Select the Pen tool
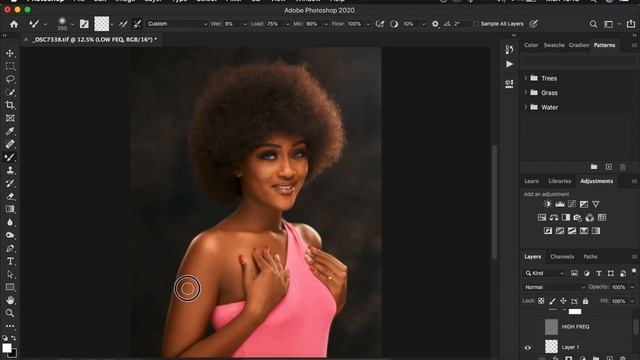Image resolution: width=640 pixels, height=360 pixels. click(10, 248)
